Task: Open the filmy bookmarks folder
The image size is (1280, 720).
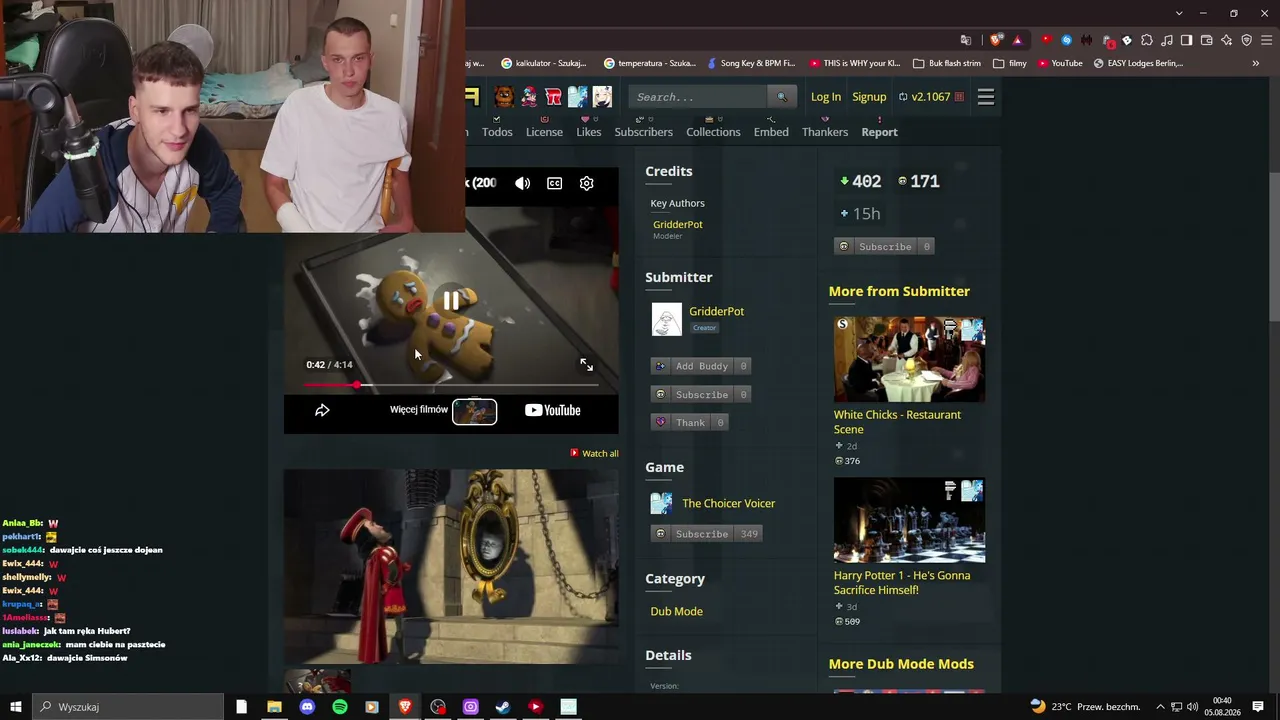Action: tap(1010, 63)
